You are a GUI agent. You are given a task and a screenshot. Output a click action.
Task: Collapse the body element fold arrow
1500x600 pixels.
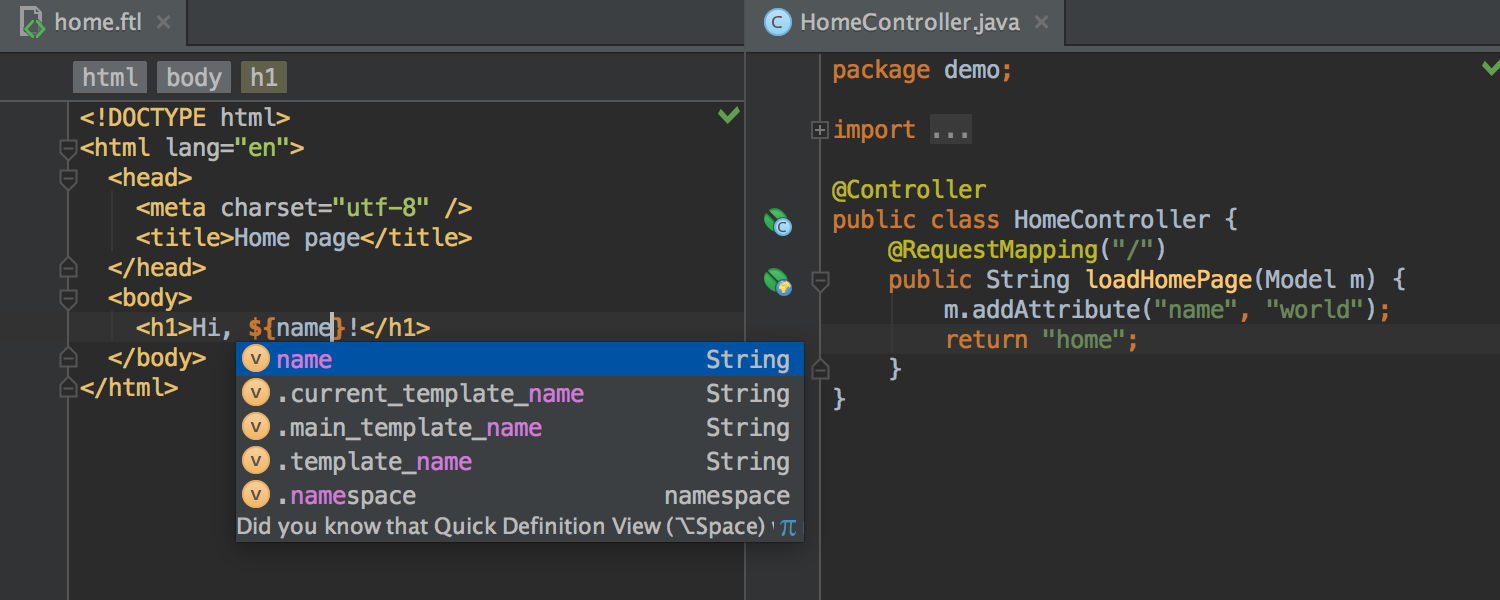pyautogui.click(x=66, y=297)
